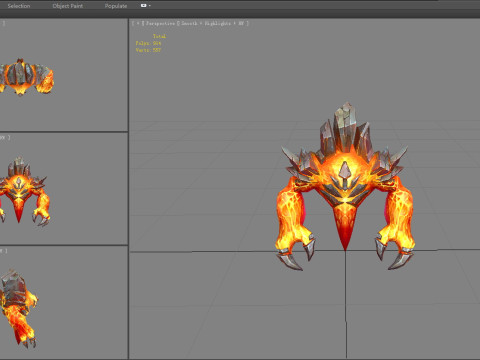The image size is (480, 360).
Task: Open the Populate ribbon tab
Action: tap(116, 6)
